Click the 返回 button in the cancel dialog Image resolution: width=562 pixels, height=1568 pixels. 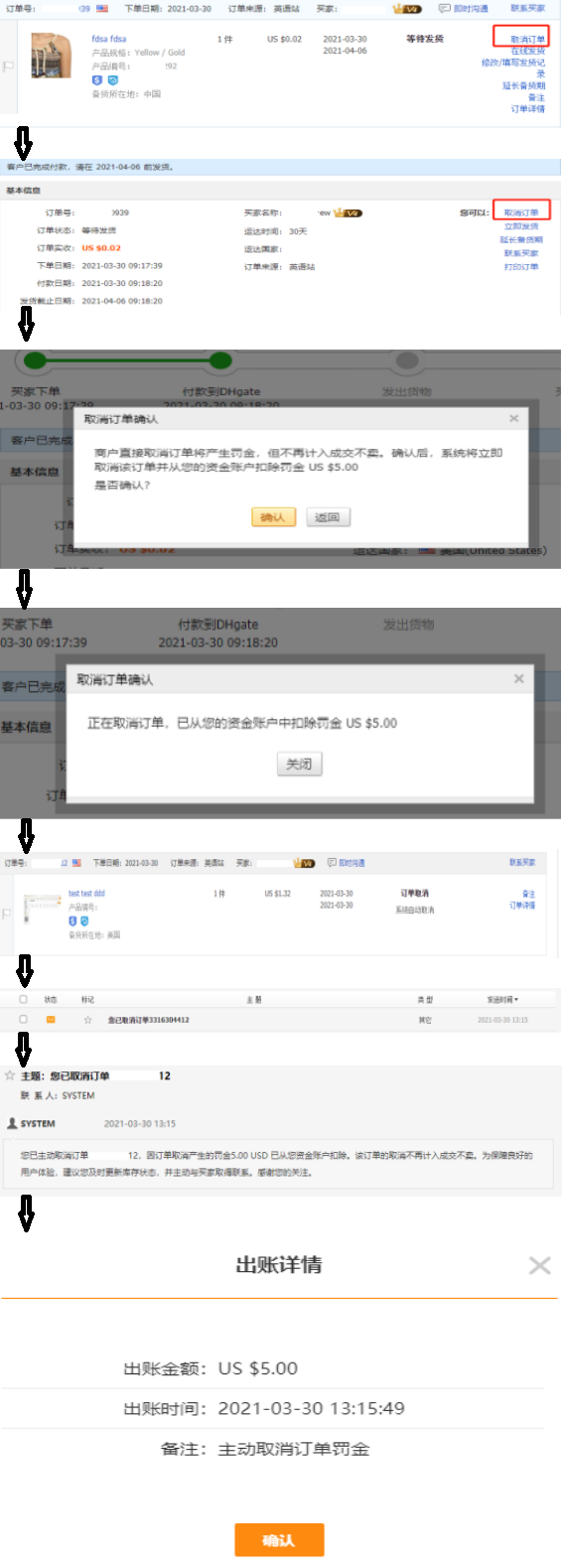tap(328, 517)
